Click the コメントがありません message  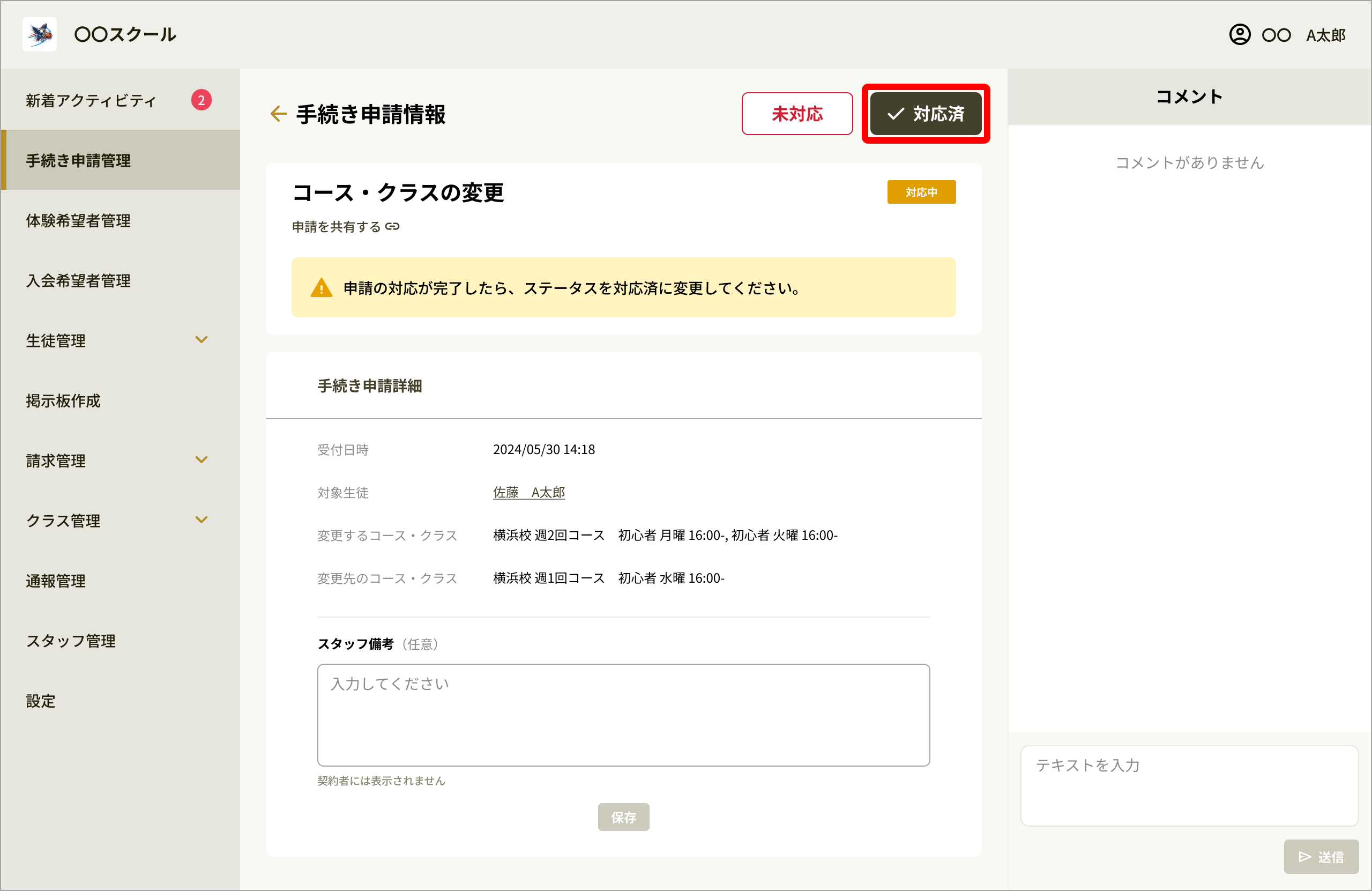pos(1189,162)
